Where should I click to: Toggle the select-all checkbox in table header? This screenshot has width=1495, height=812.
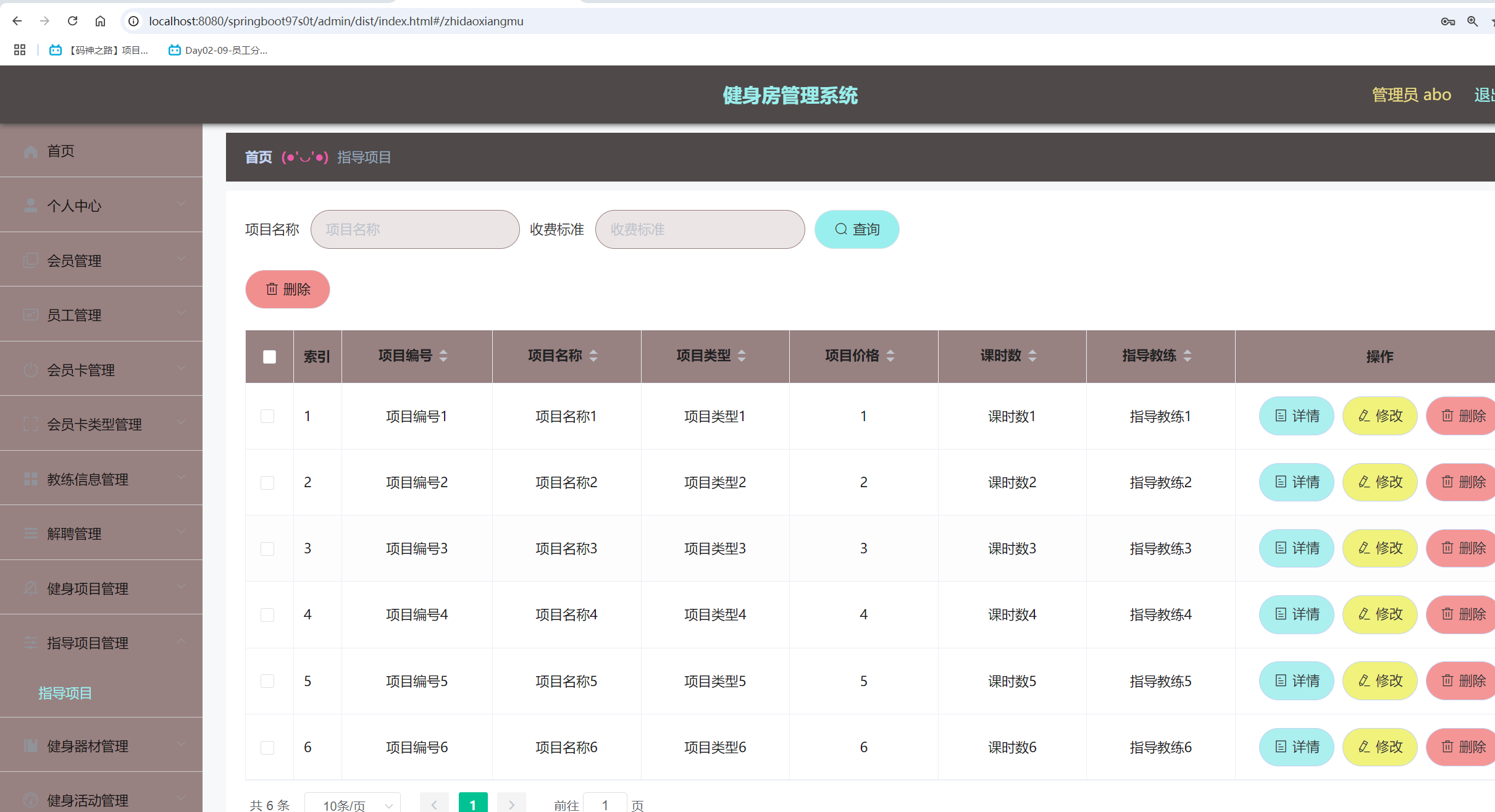point(269,357)
